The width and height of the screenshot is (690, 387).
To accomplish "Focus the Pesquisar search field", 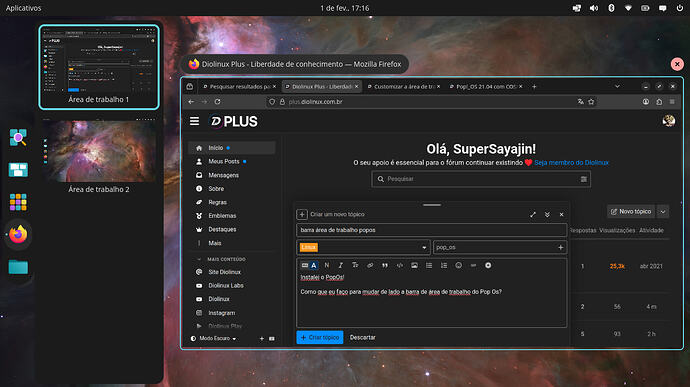I will point(481,179).
